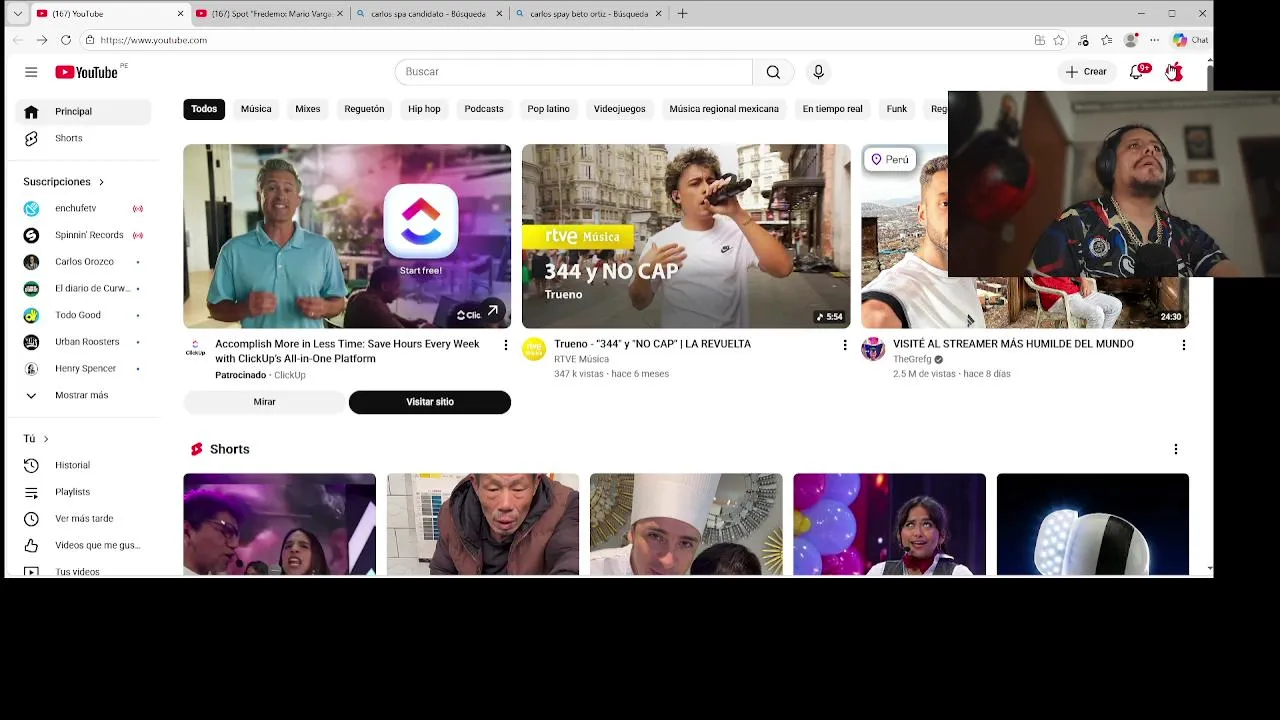Switch to carlos spa candidato search tab

click(x=430, y=14)
